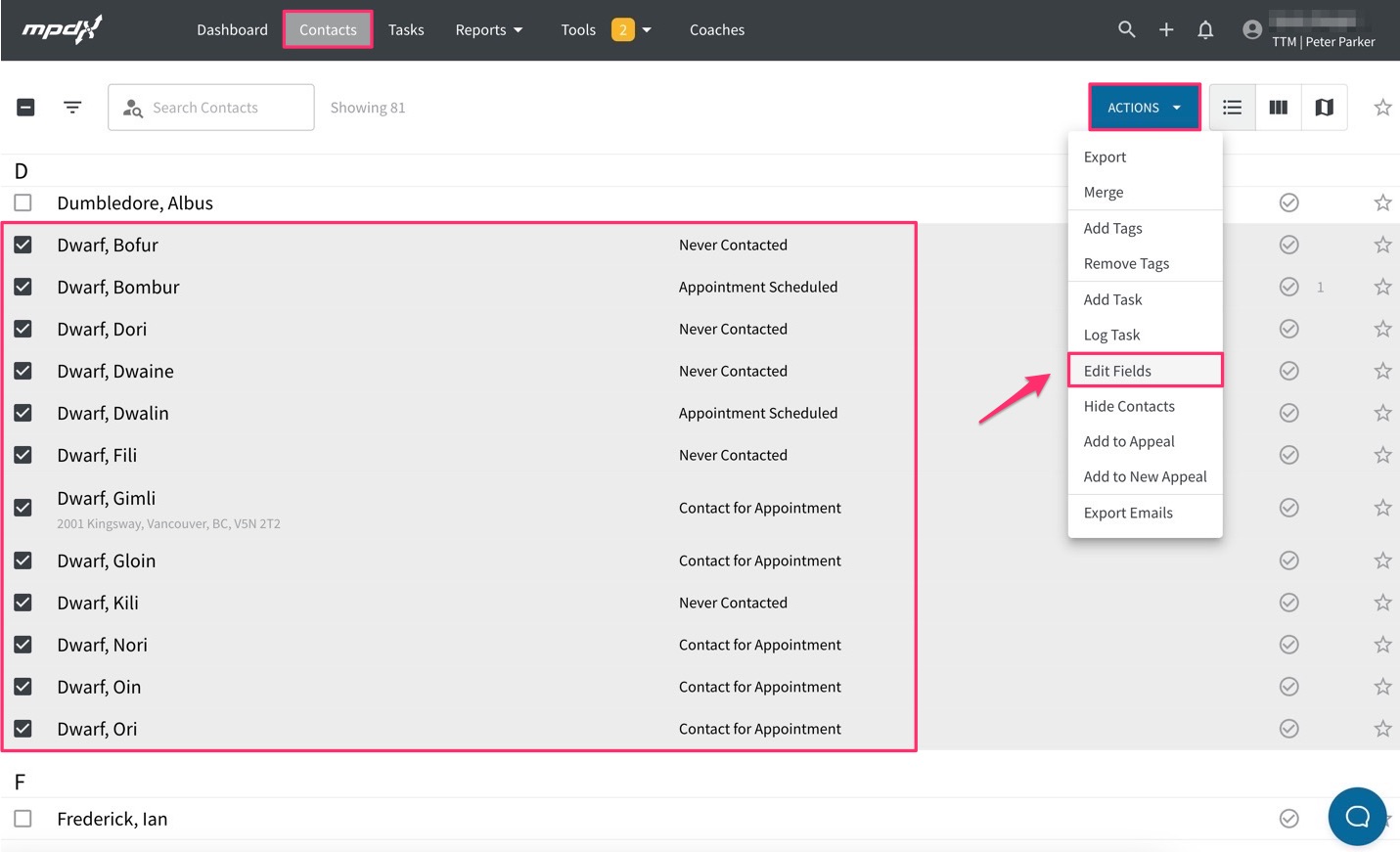Click task check icon for Dwarf, Dwalin

(1289, 413)
